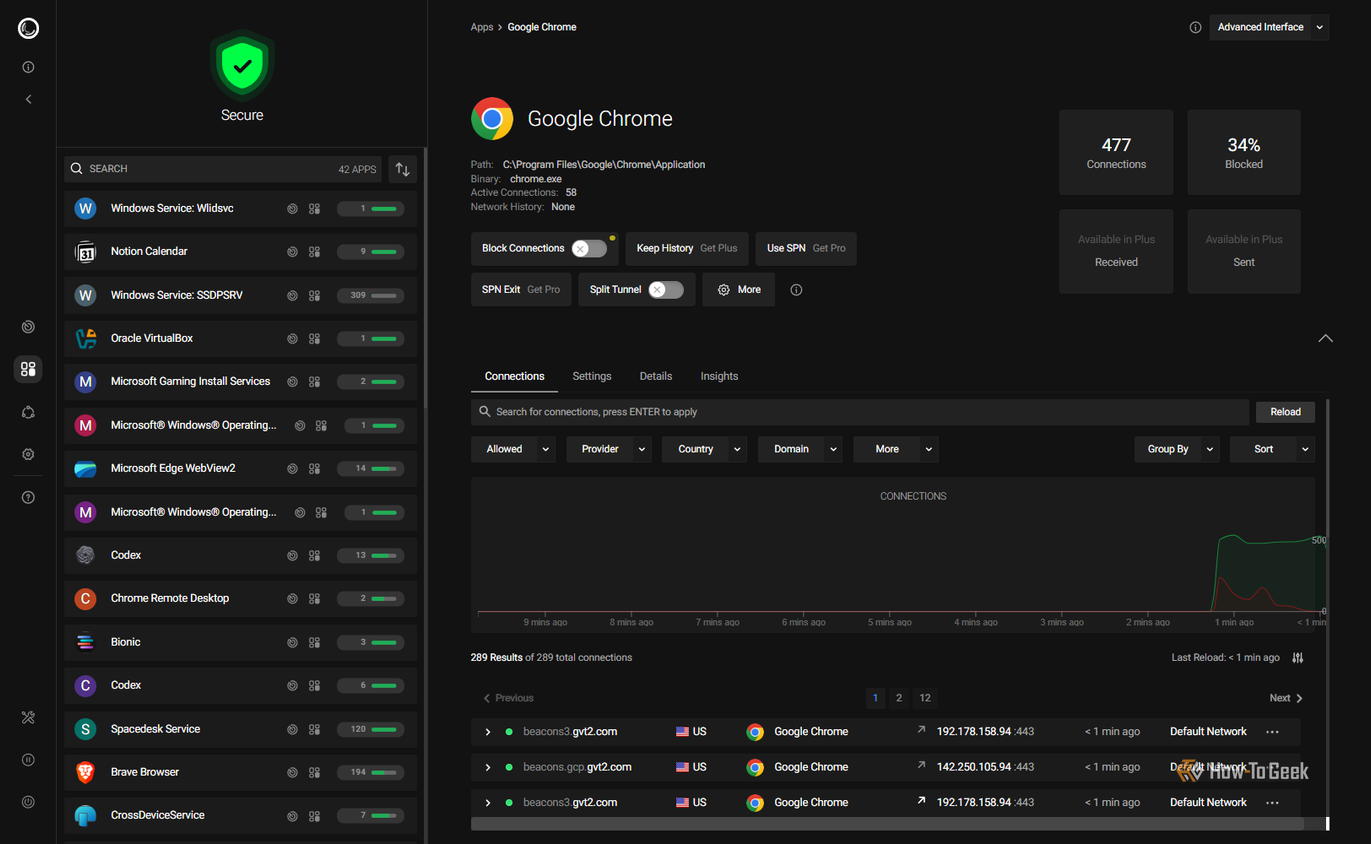Click the info icon beside Advanced Interface
The width and height of the screenshot is (1371, 844).
tap(1195, 27)
